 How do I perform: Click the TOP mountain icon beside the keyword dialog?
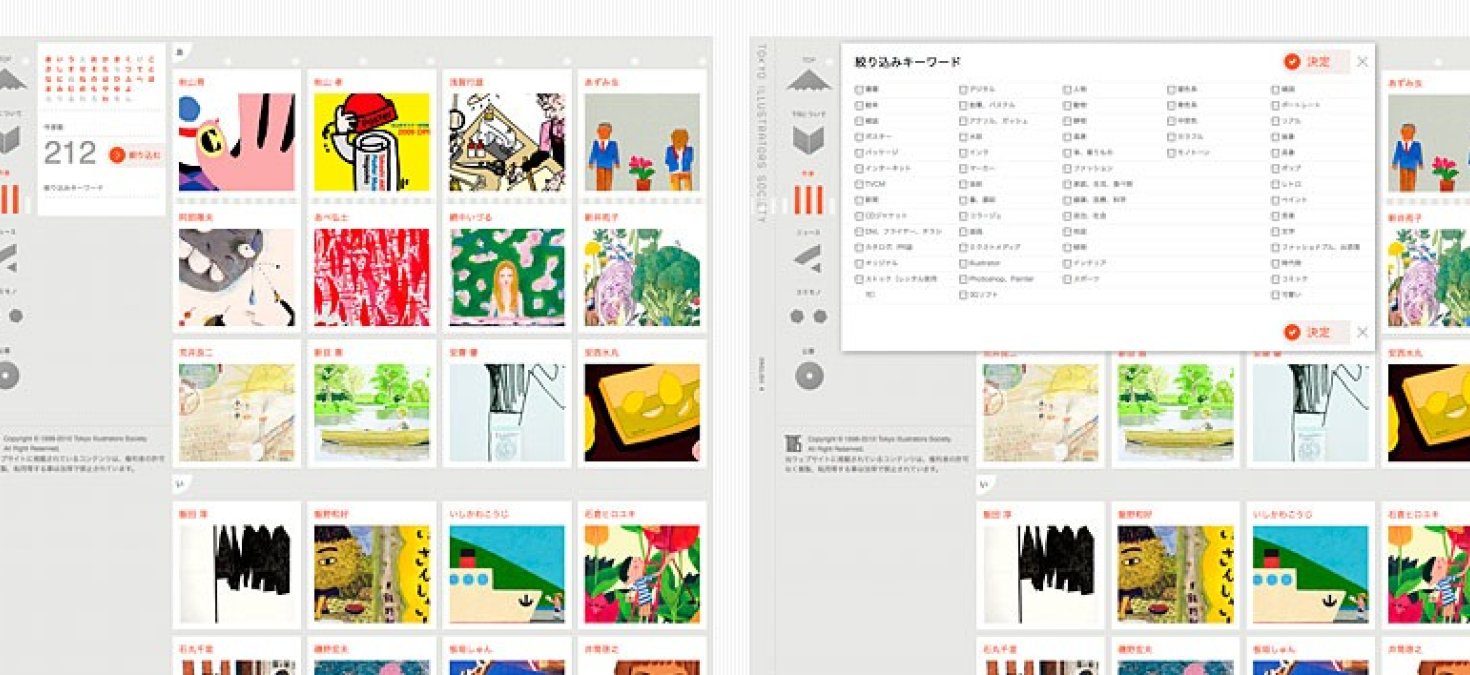point(808,82)
